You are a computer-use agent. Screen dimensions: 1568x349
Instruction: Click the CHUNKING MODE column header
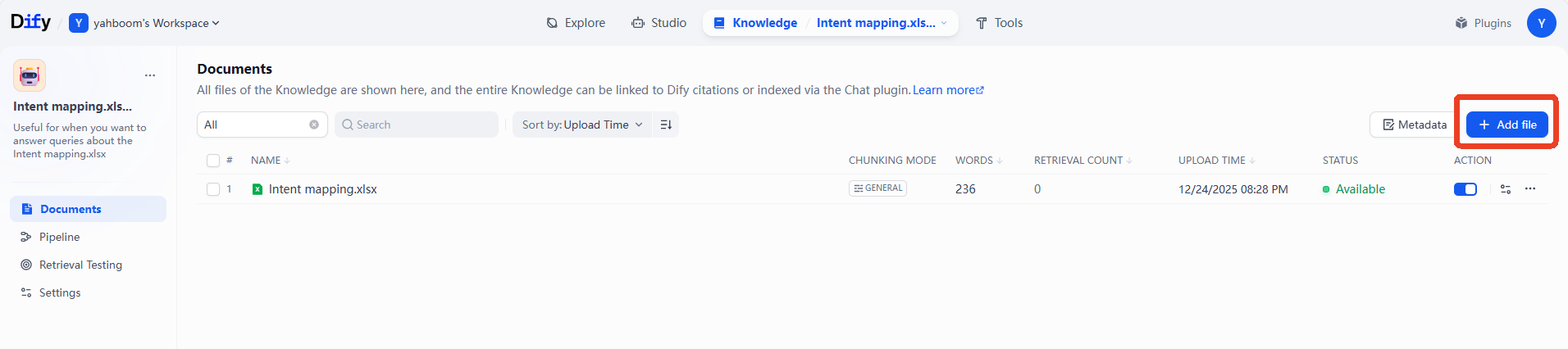tap(892, 161)
